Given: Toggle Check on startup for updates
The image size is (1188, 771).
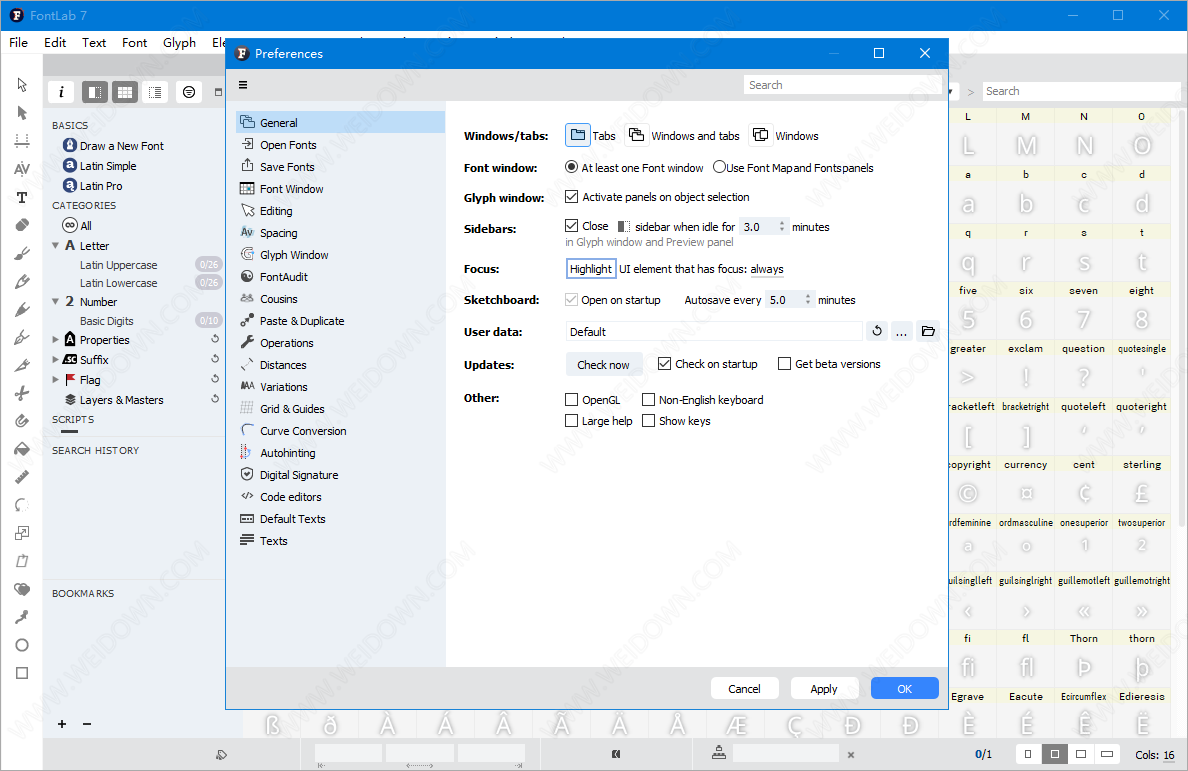Looking at the screenshot, I should (664, 364).
